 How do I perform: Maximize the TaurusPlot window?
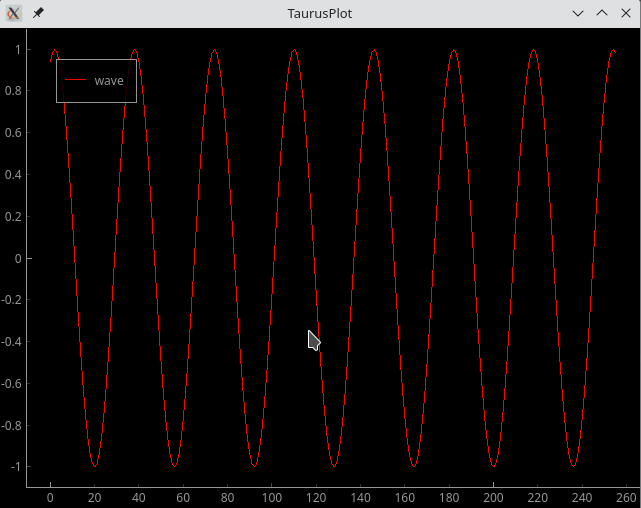click(x=602, y=14)
